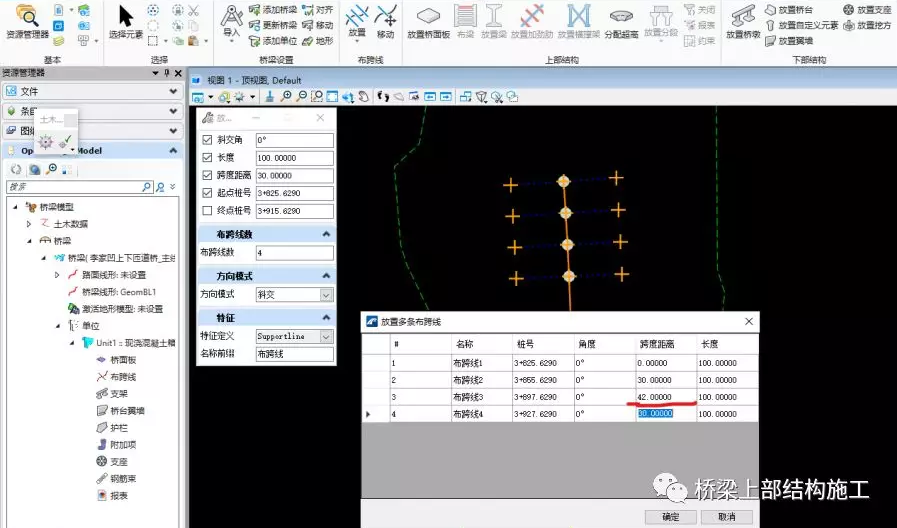Toggle the 起点桩号 checkbox

click(x=207, y=193)
